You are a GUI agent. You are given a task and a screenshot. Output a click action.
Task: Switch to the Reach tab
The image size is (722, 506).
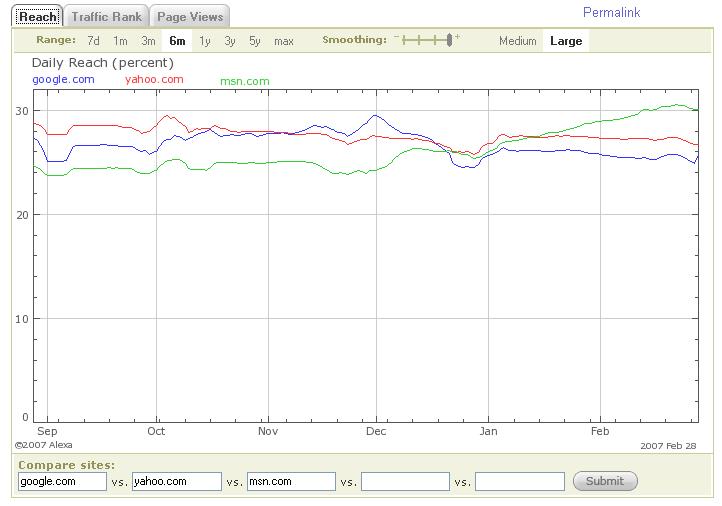pos(38,17)
